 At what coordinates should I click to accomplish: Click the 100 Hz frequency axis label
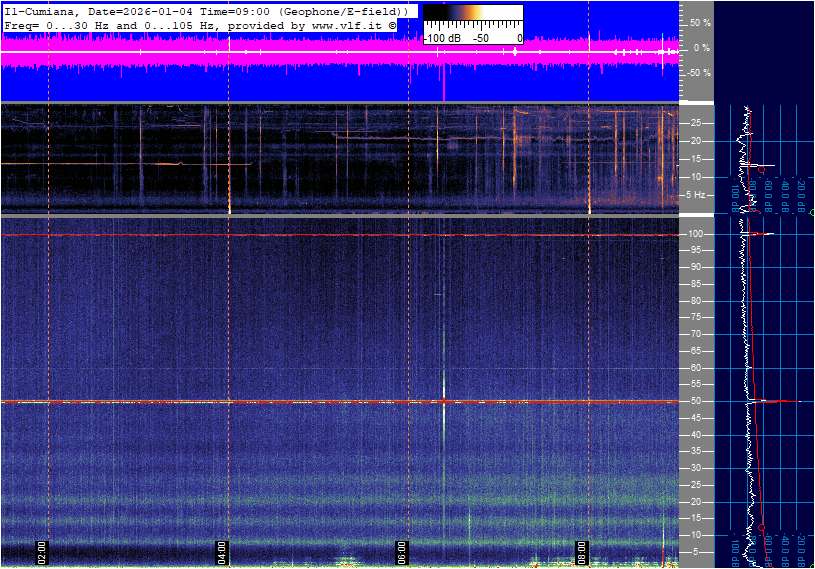(696, 234)
